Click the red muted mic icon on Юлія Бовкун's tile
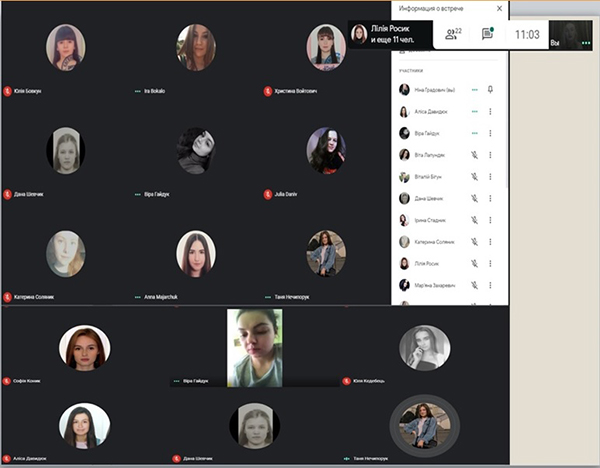The width and height of the screenshot is (600, 468). 8,91
